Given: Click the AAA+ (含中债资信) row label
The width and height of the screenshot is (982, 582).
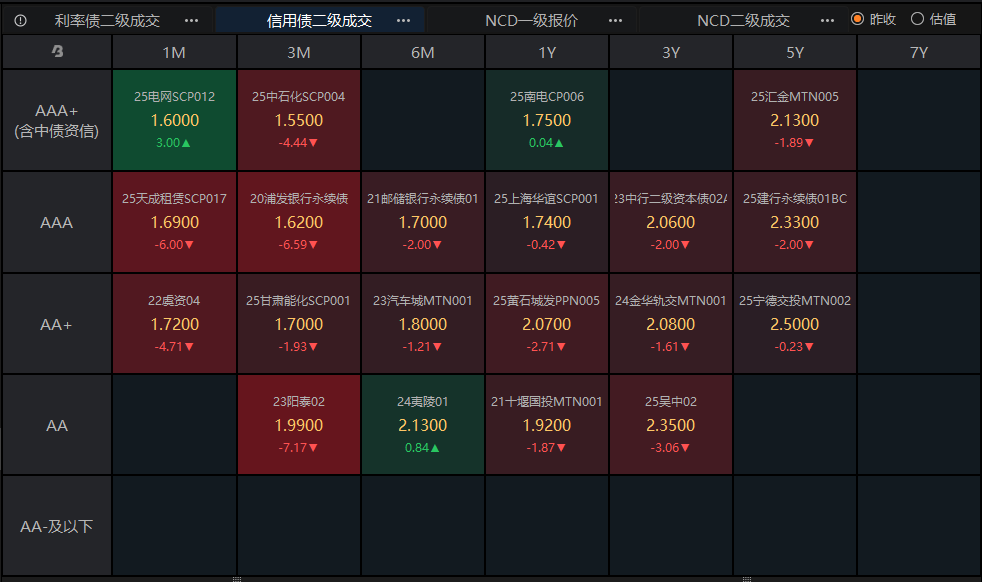Looking at the screenshot, I should point(57,120).
